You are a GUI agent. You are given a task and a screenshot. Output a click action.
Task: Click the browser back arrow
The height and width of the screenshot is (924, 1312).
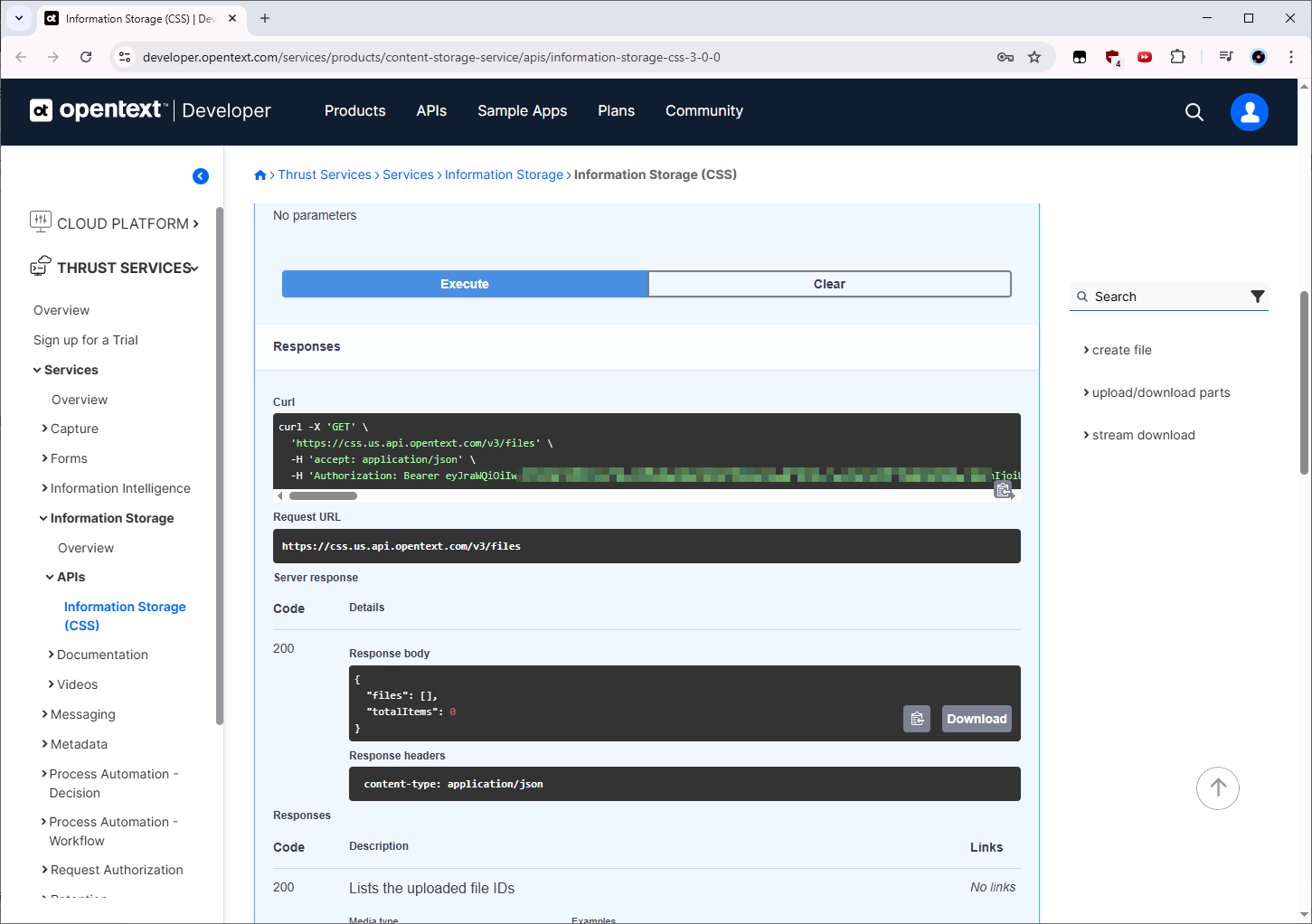(21, 57)
